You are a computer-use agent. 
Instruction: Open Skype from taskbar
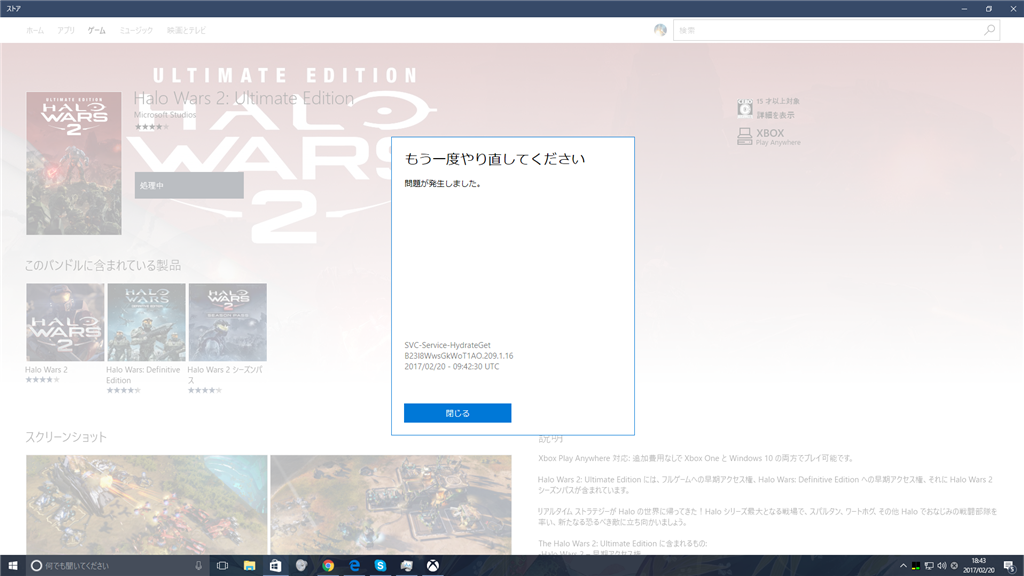coord(380,566)
